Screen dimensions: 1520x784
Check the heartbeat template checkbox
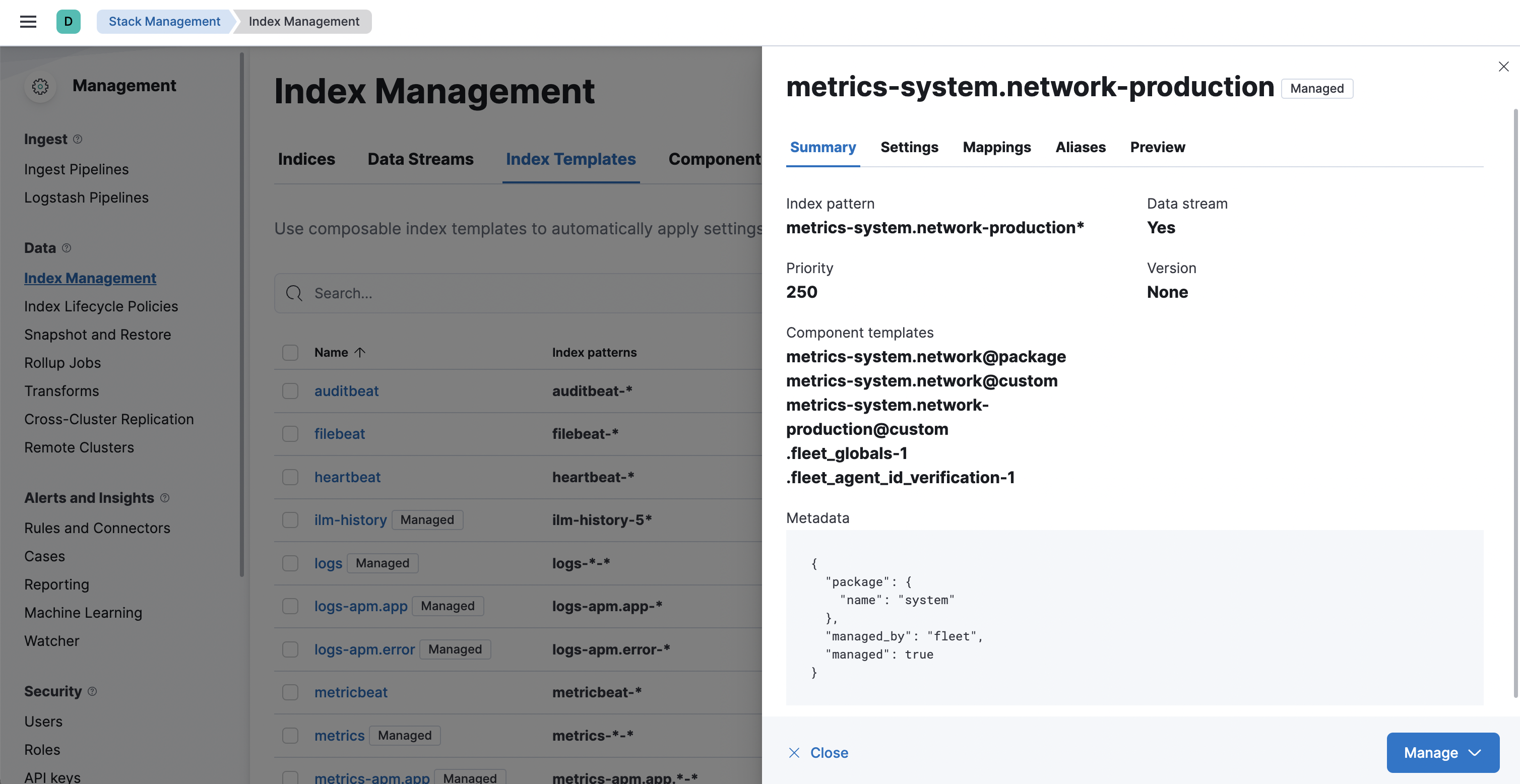pos(290,477)
